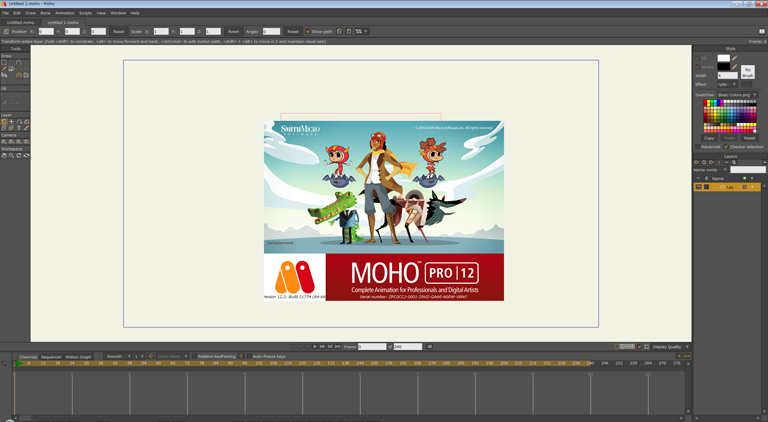The image size is (768, 422).
Task: Switch to the Motion Graph timeline tab
Action: (x=78, y=357)
